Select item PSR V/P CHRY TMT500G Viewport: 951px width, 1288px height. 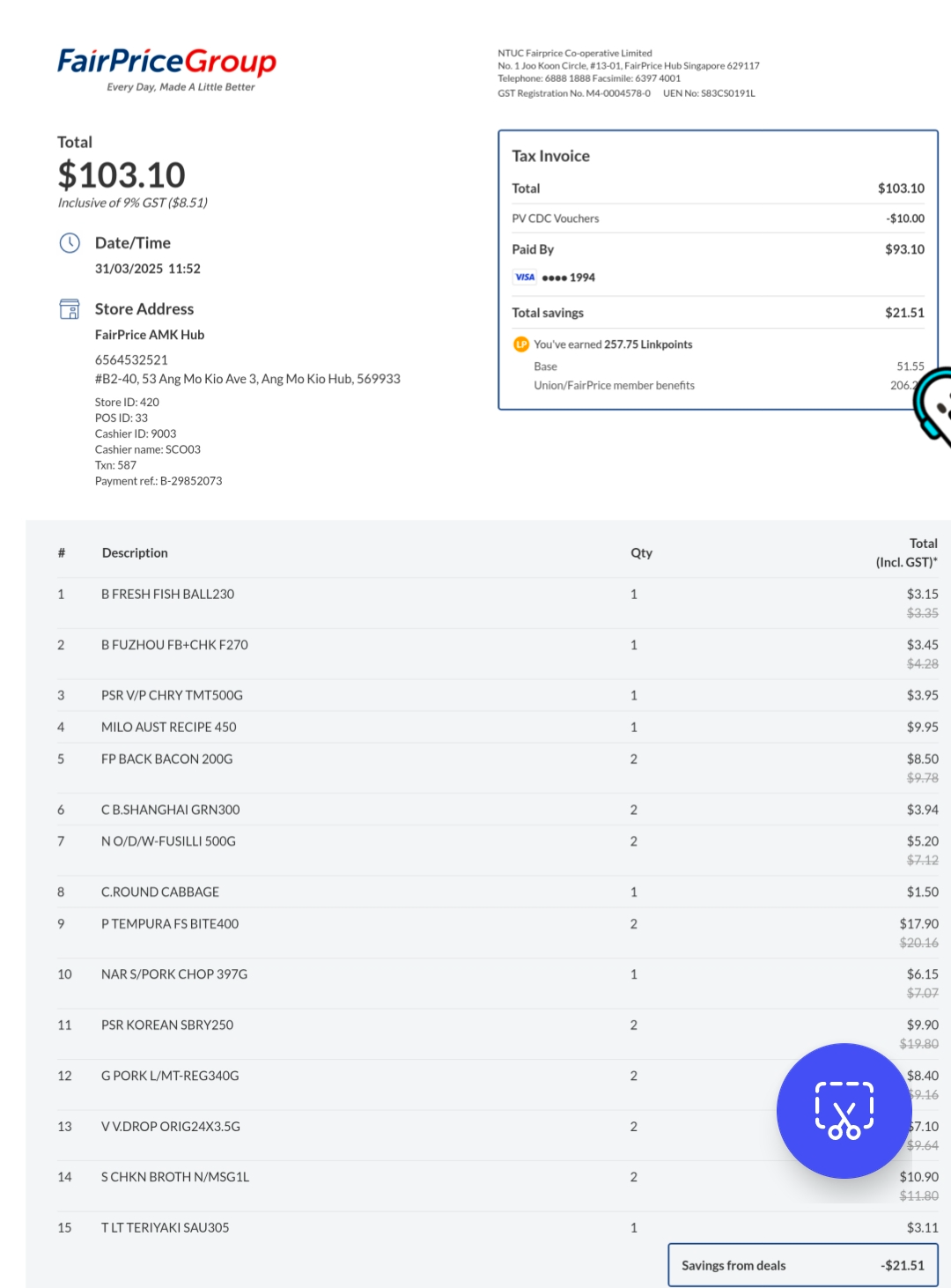pos(172,695)
